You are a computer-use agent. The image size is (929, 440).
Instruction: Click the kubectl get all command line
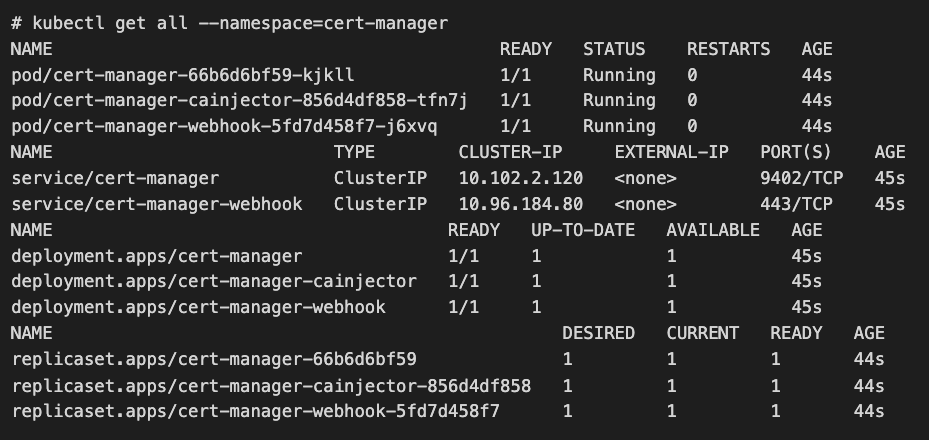229,23
